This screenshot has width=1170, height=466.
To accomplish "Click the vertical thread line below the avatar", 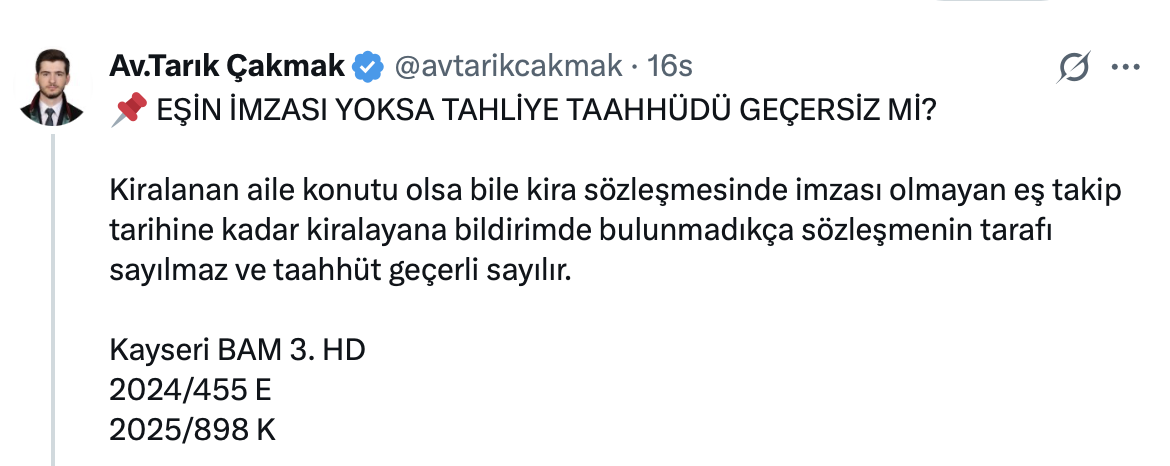I will point(54,300).
